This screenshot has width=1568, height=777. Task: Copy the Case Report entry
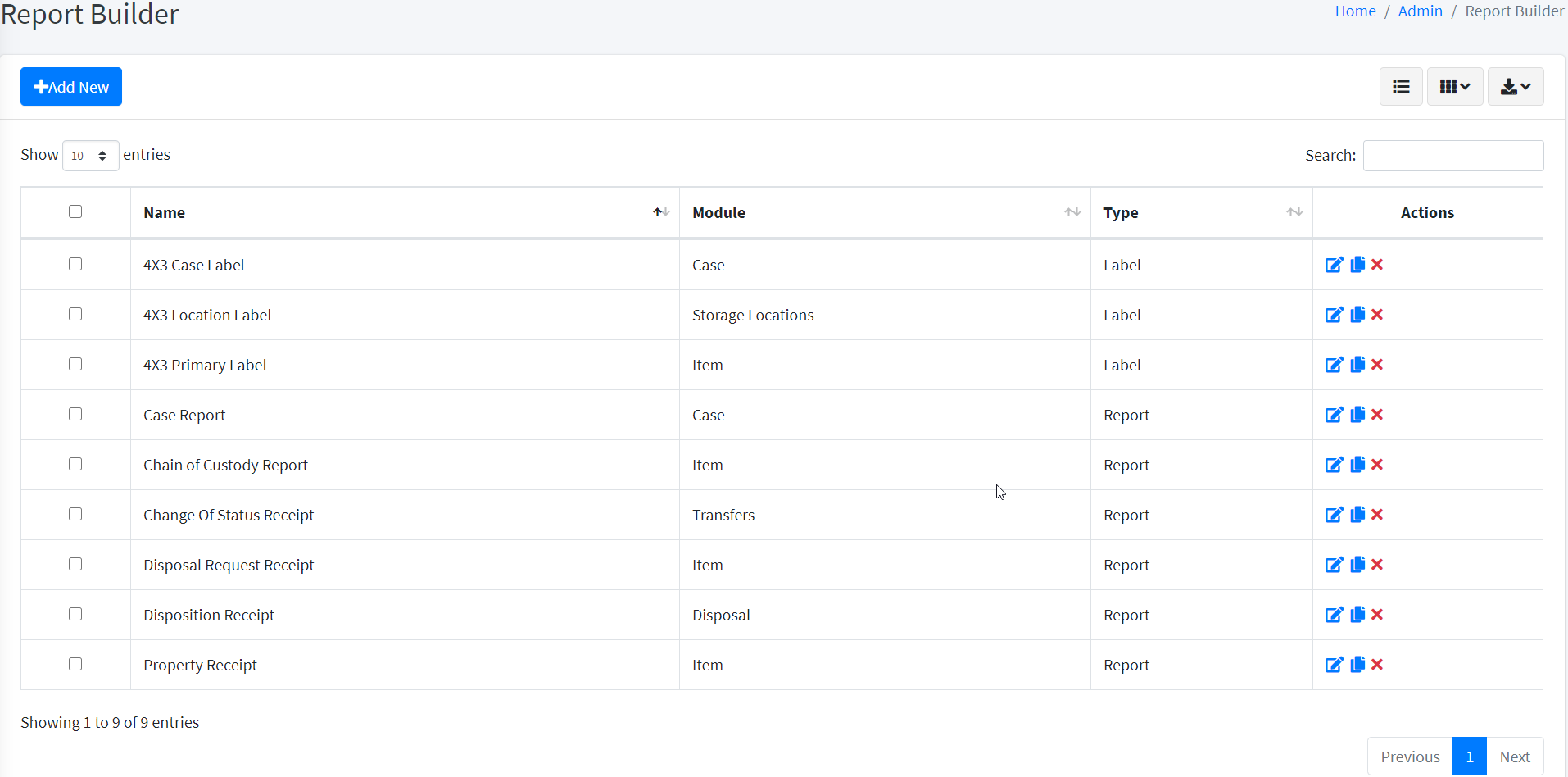1357,415
